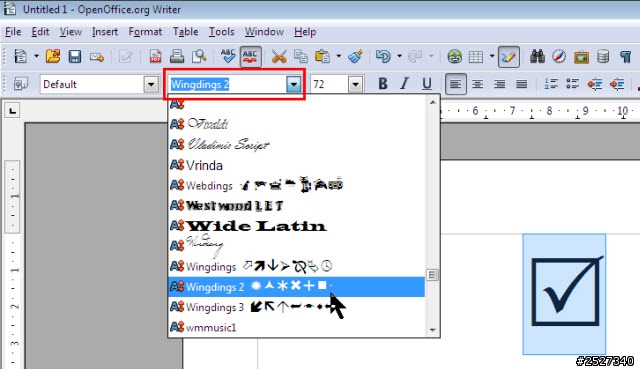Print the document with printer icon
This screenshot has width=640, height=369.
[177, 56]
